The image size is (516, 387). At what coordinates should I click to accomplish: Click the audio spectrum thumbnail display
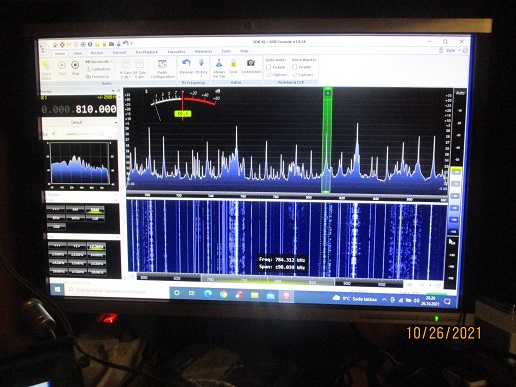[80, 163]
